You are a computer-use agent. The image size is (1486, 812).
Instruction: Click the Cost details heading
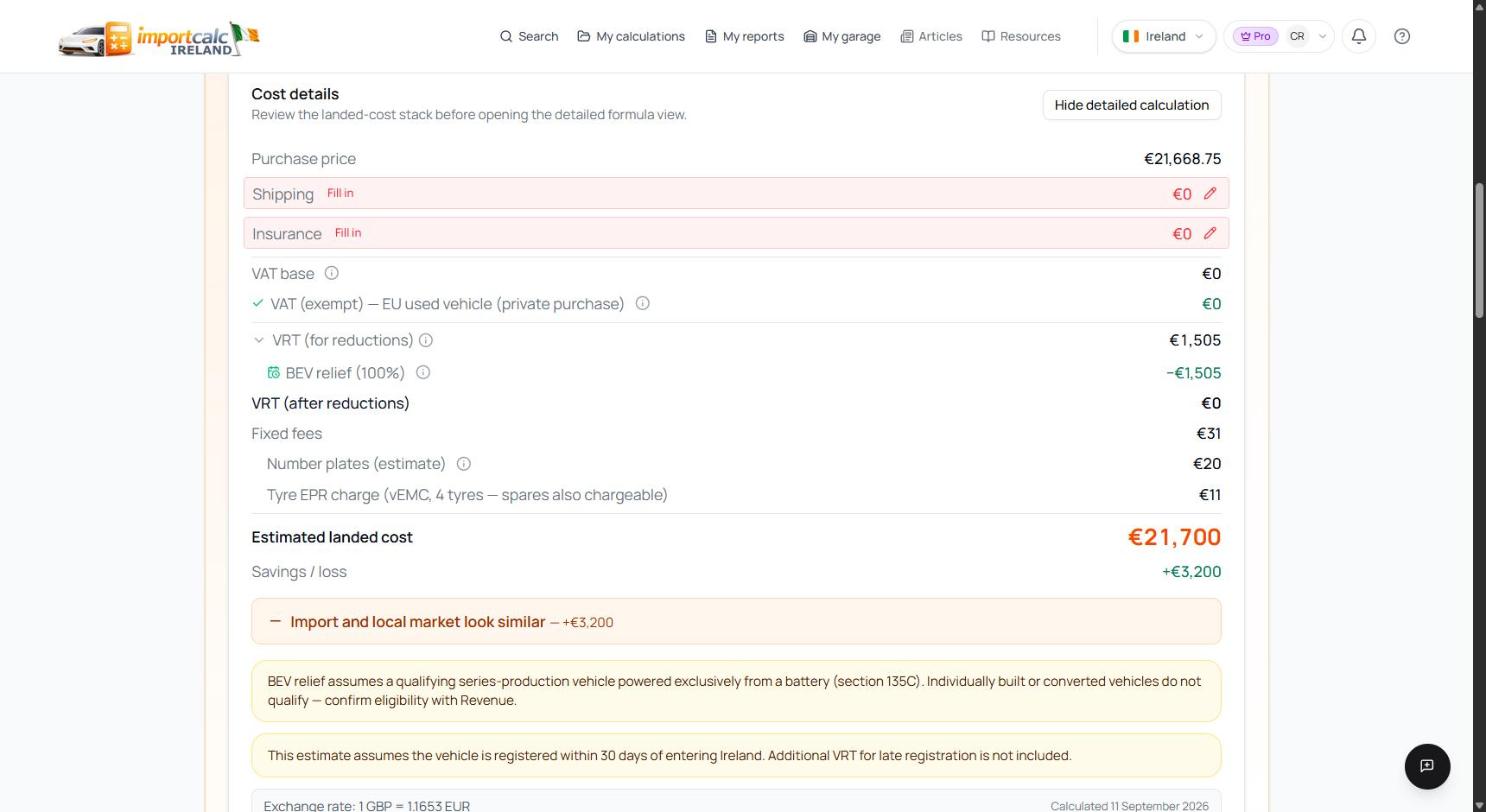coord(295,94)
